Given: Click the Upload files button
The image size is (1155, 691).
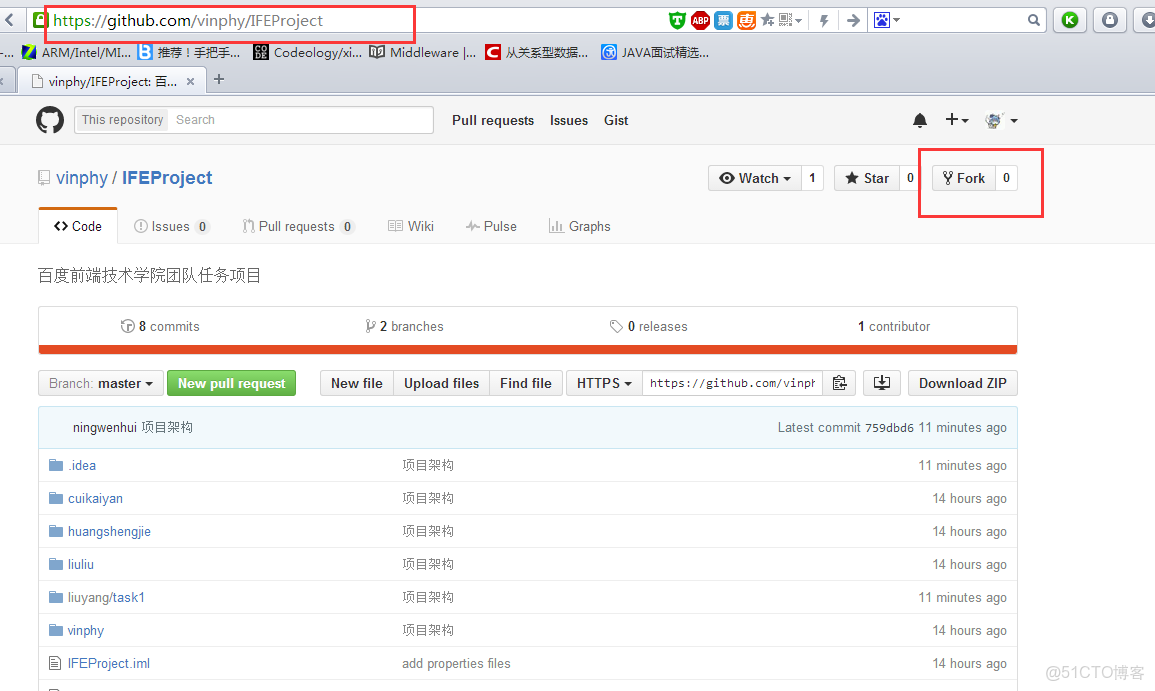Looking at the screenshot, I should pos(441,383).
